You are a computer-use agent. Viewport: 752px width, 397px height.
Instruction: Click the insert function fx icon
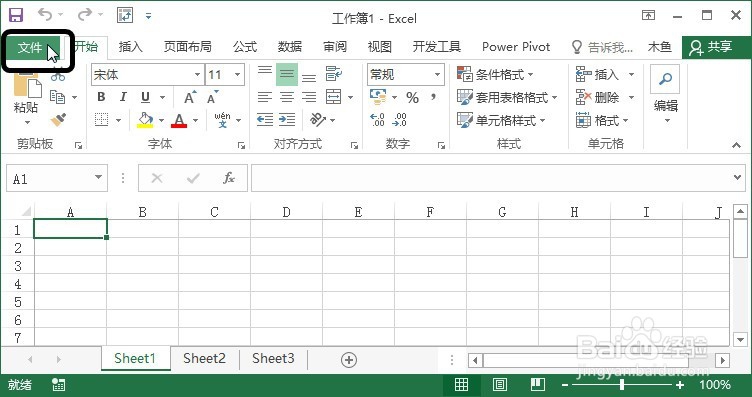coord(229,178)
